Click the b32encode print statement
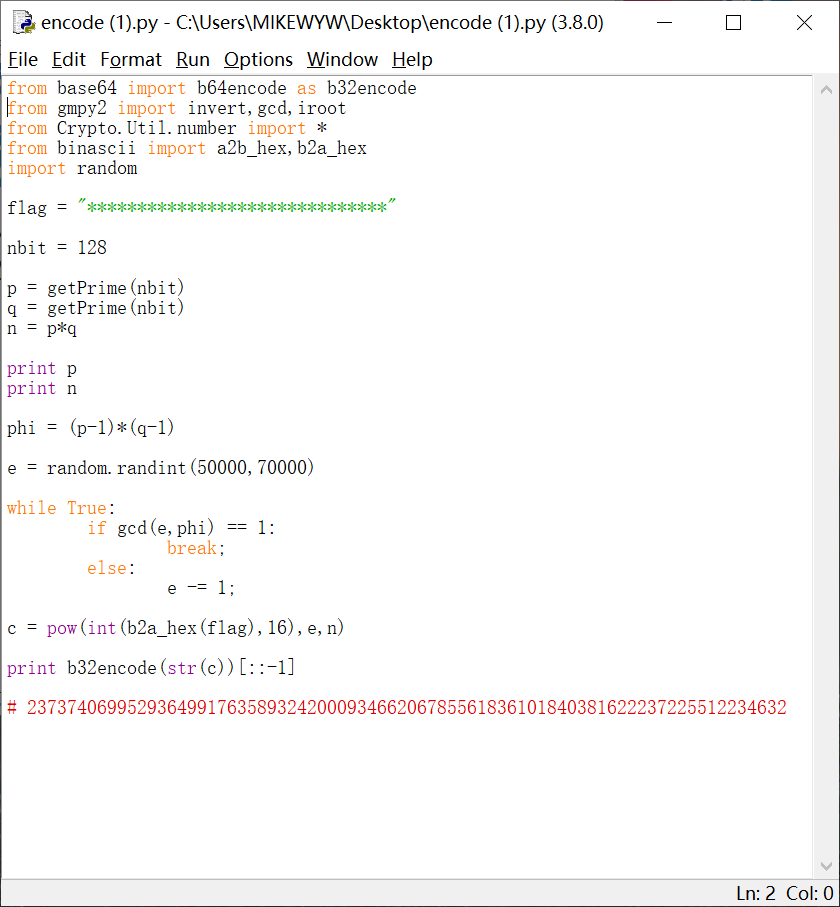 tap(150, 667)
